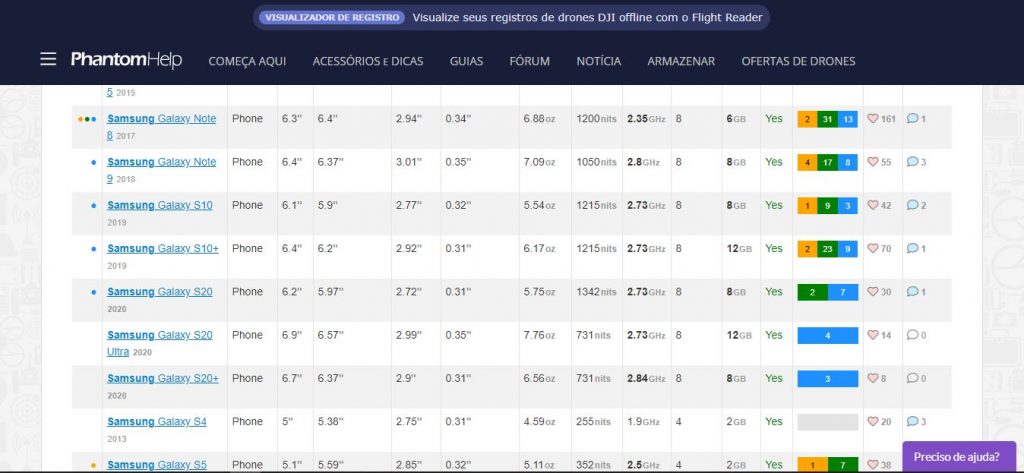The width and height of the screenshot is (1024, 473).
Task: Click heart icon in Galaxy Note 8 row
Action: point(872,119)
